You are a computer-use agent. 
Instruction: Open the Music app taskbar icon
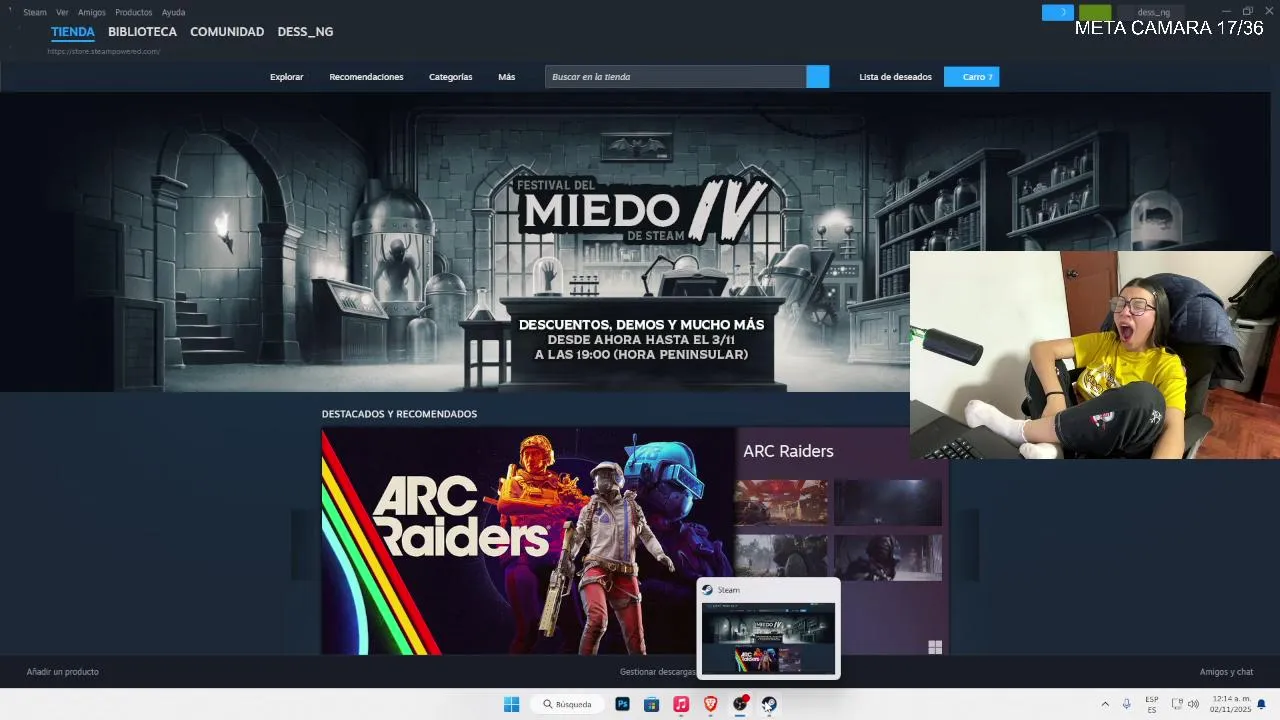tap(681, 704)
